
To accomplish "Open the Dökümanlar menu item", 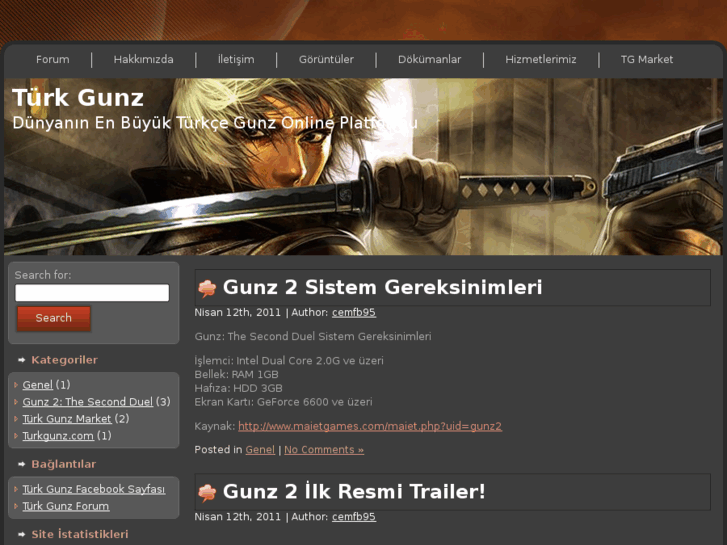I will 429,59.
